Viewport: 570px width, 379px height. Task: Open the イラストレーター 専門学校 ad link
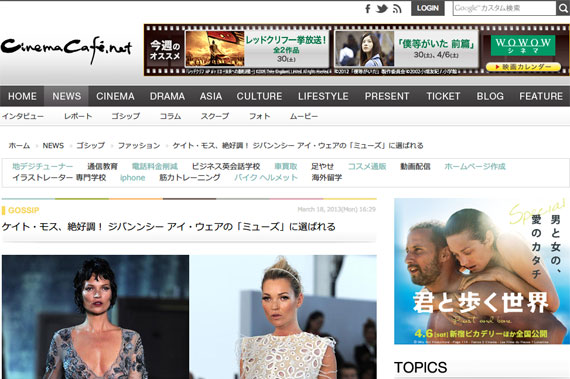pos(59,178)
